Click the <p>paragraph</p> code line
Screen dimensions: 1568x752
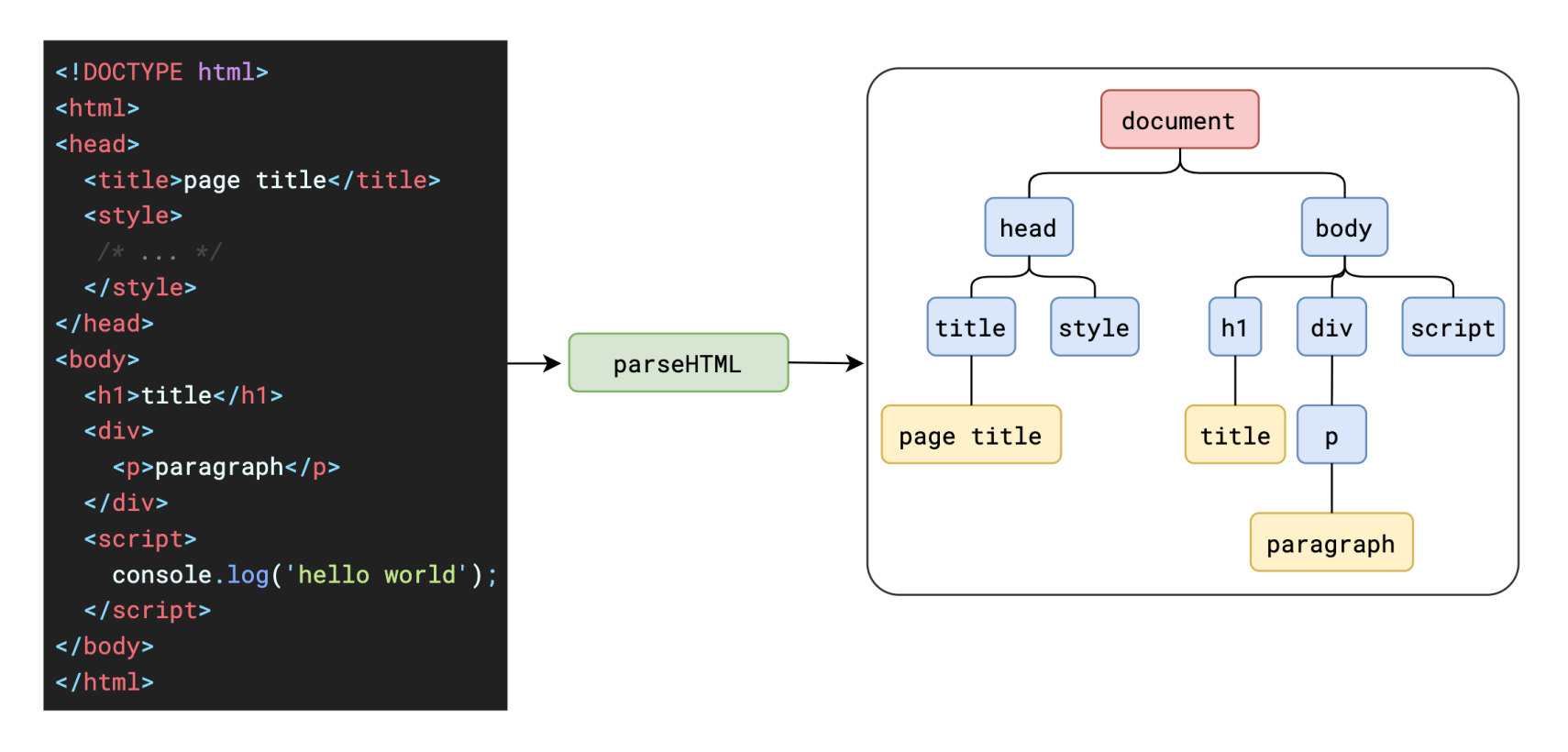pos(226,467)
